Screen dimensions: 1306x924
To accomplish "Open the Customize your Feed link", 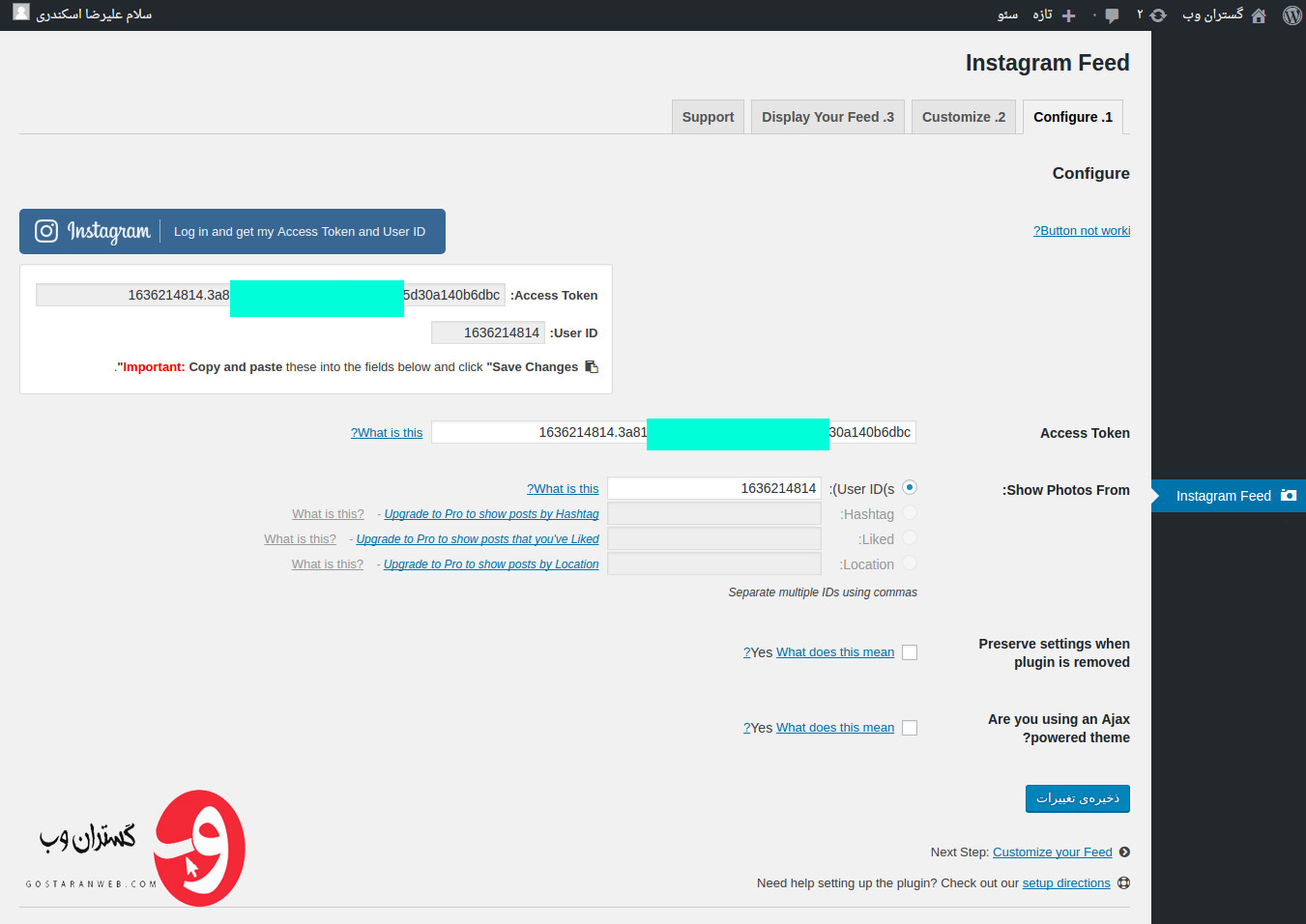I will (1053, 852).
